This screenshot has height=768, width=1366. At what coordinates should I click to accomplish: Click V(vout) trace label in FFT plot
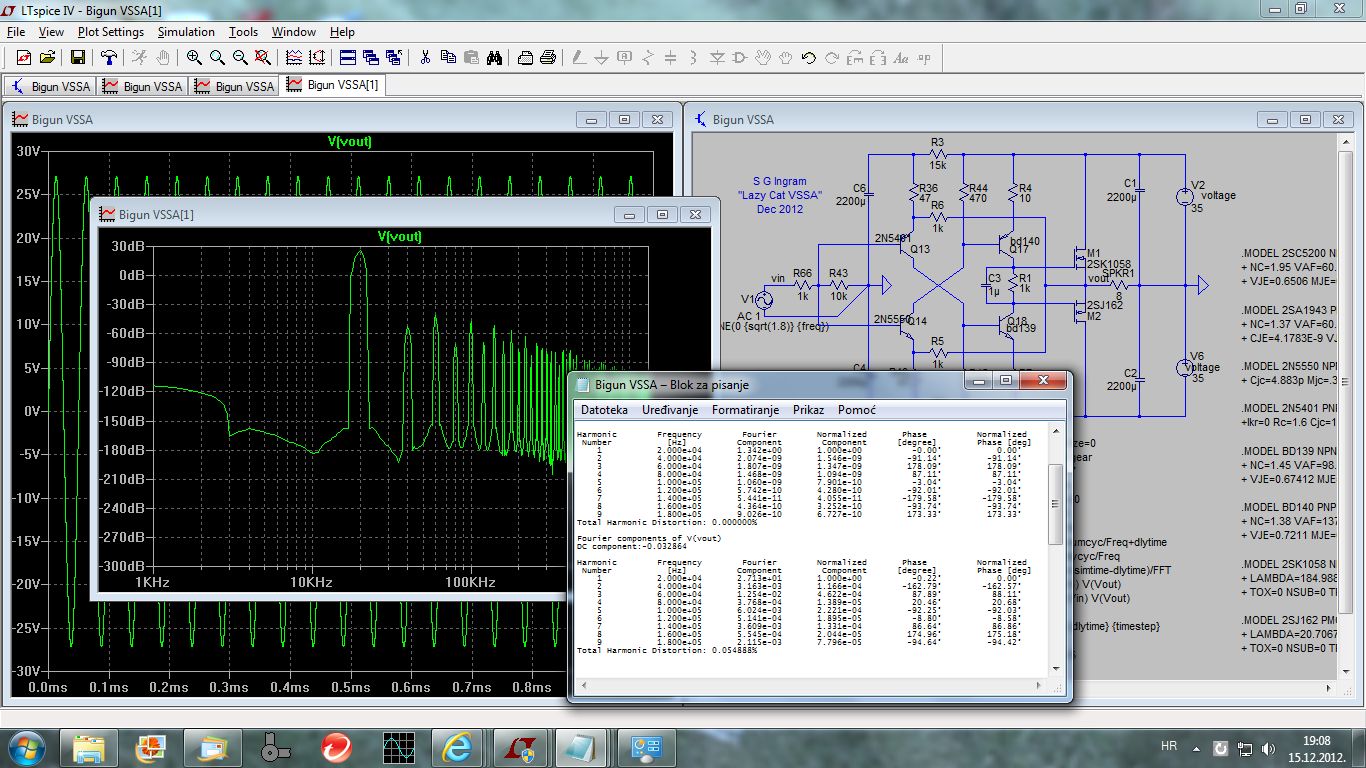tap(399, 237)
